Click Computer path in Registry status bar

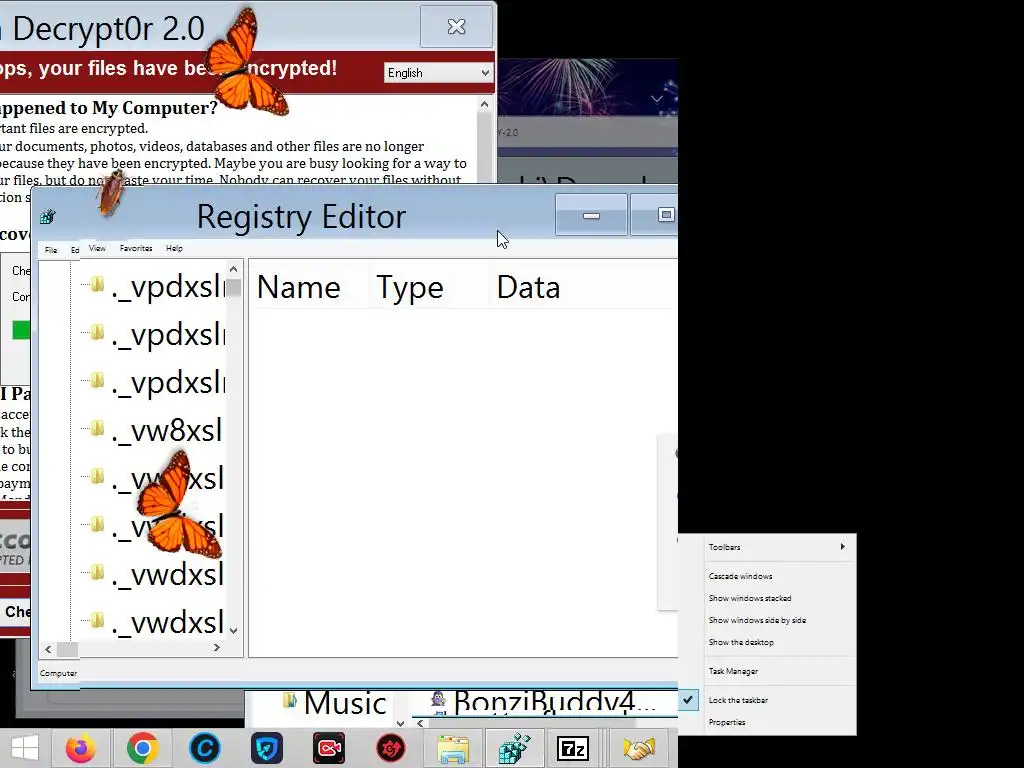point(58,673)
